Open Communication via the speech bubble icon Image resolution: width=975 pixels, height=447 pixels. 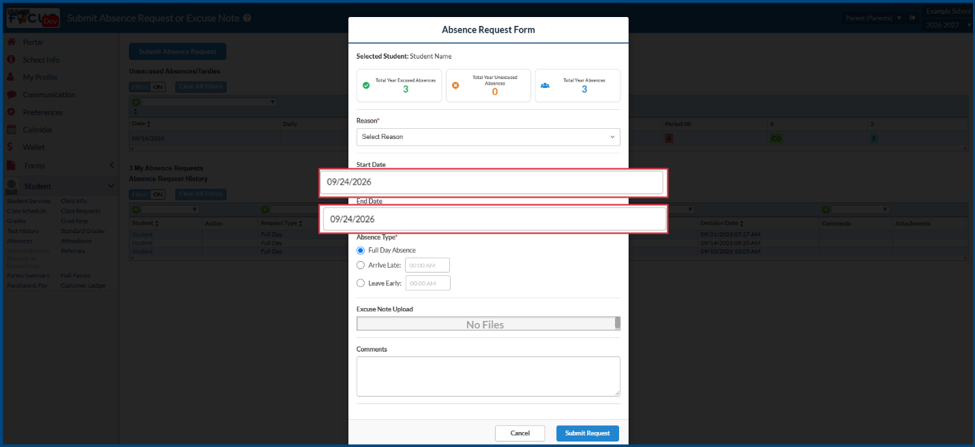[x=11, y=94]
